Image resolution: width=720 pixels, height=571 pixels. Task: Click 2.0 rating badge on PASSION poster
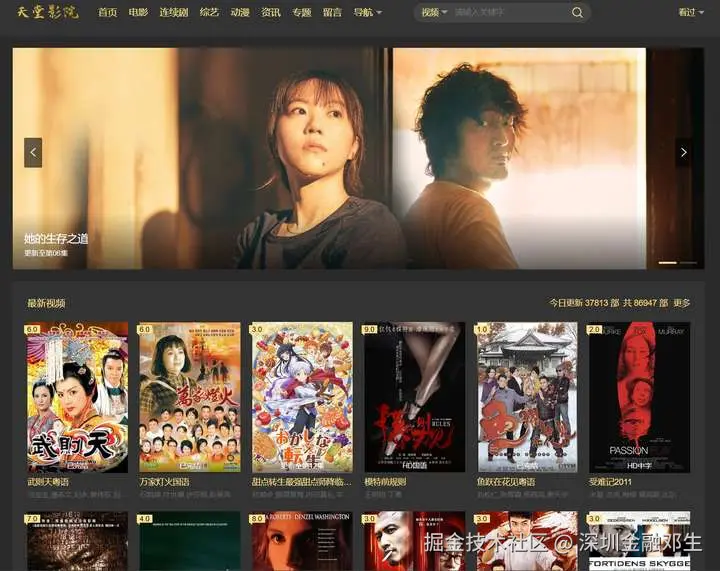point(595,329)
